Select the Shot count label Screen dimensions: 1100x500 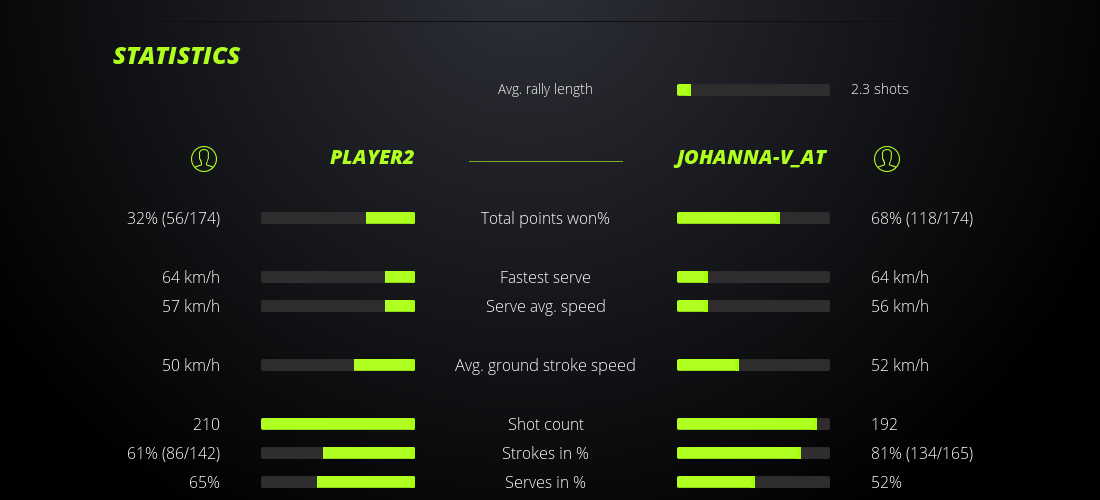pos(545,424)
